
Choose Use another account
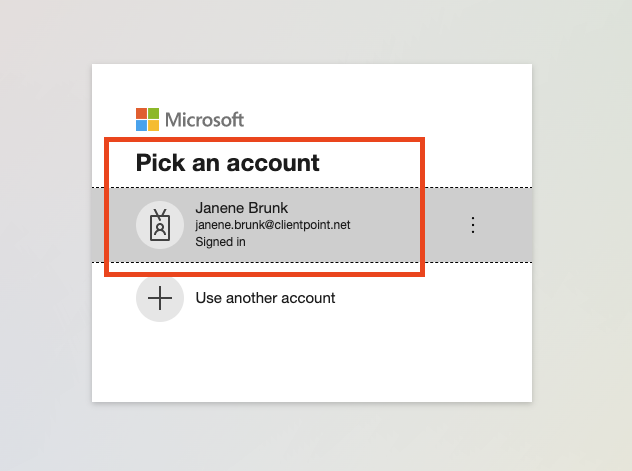pyautogui.click(x=265, y=298)
